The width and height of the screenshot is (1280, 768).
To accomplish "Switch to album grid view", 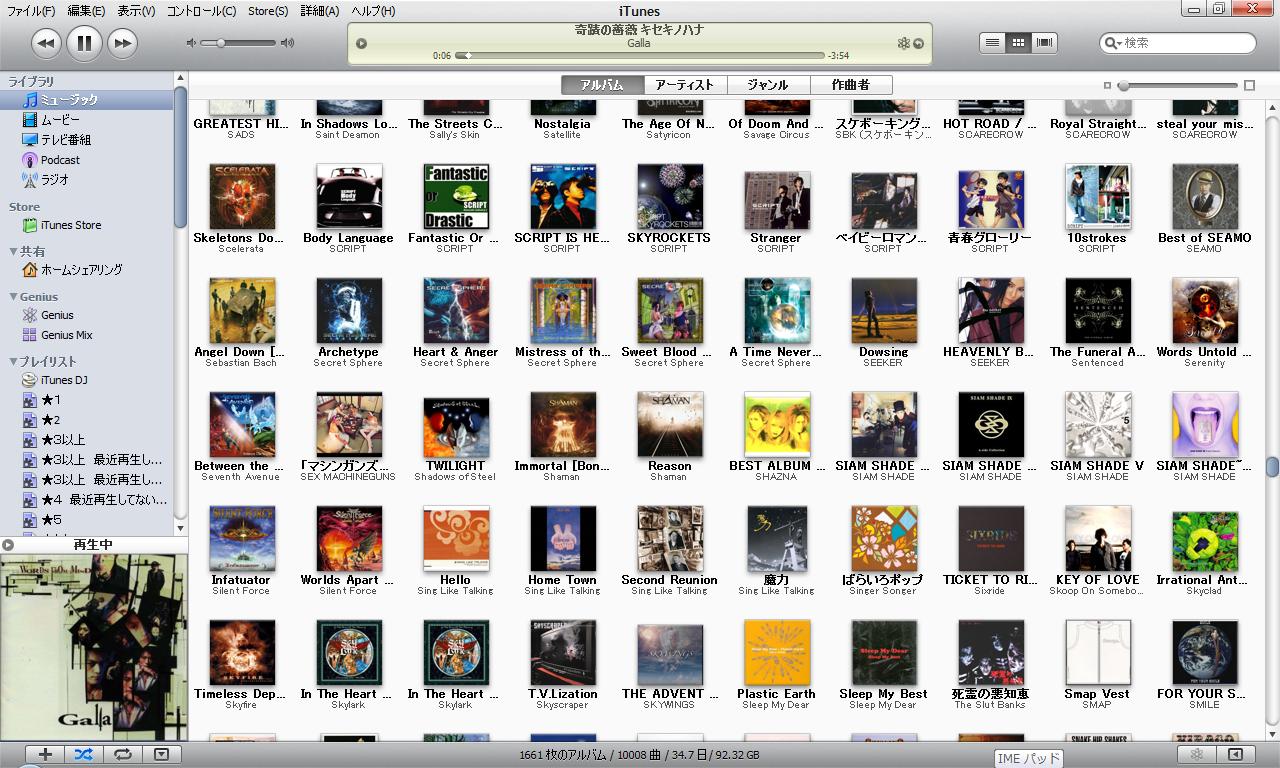I will (1018, 42).
